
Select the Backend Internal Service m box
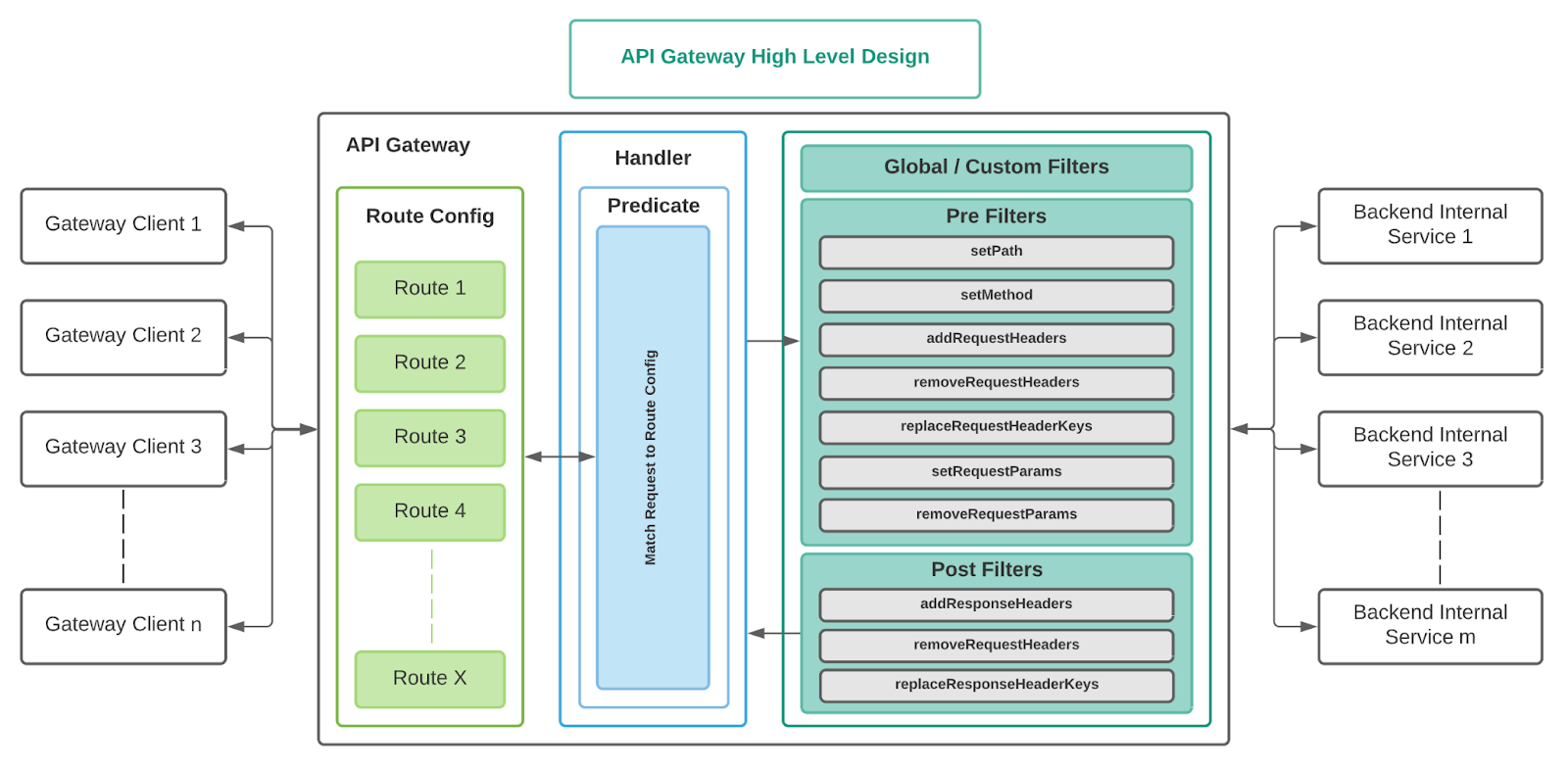coord(1430,626)
